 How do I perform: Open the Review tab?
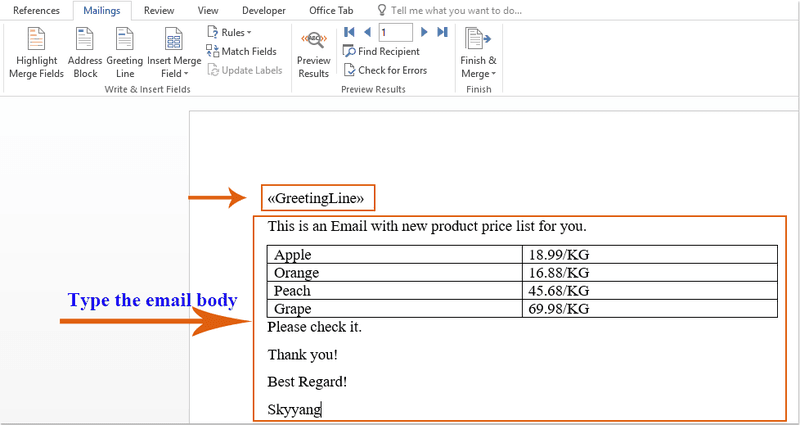(159, 10)
